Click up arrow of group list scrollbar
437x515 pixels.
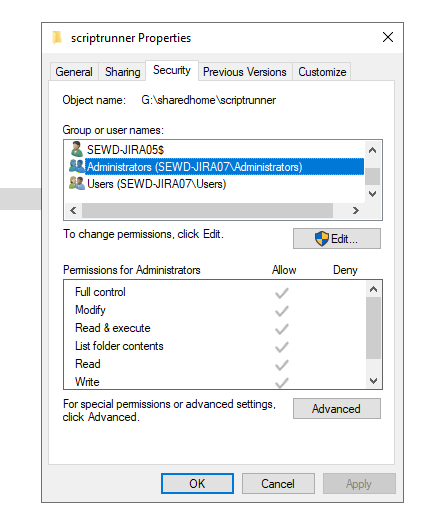373,150
